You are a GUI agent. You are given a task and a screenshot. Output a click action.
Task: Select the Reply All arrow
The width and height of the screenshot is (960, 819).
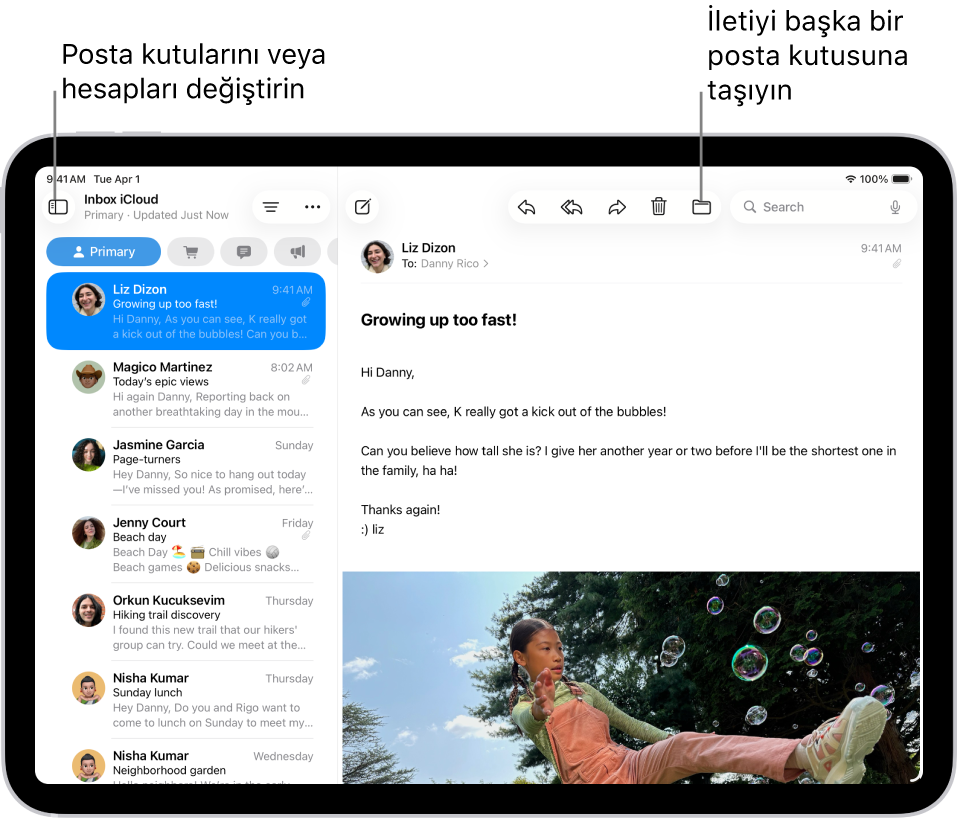click(572, 207)
